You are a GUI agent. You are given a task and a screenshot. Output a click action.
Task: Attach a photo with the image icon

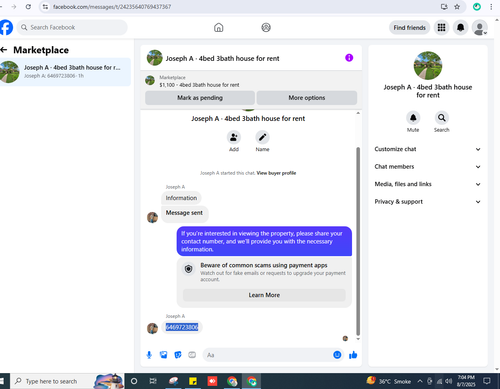pyautogui.click(x=163, y=355)
